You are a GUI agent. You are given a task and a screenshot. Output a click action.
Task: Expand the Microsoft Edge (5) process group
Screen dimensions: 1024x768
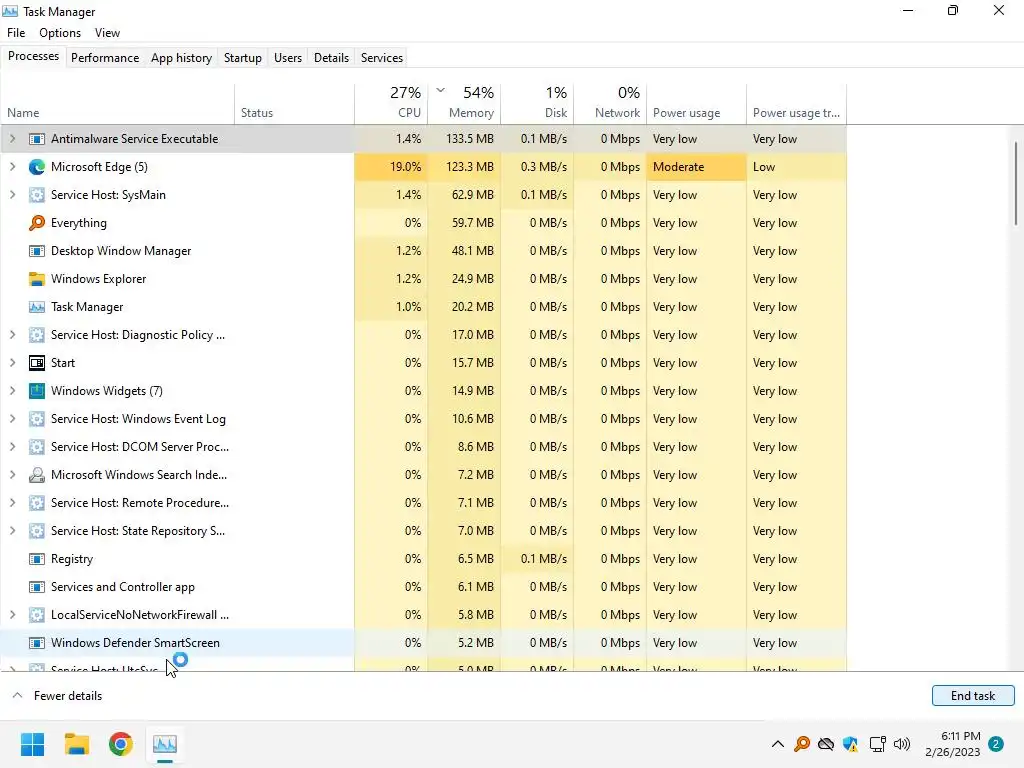[x=12, y=167]
